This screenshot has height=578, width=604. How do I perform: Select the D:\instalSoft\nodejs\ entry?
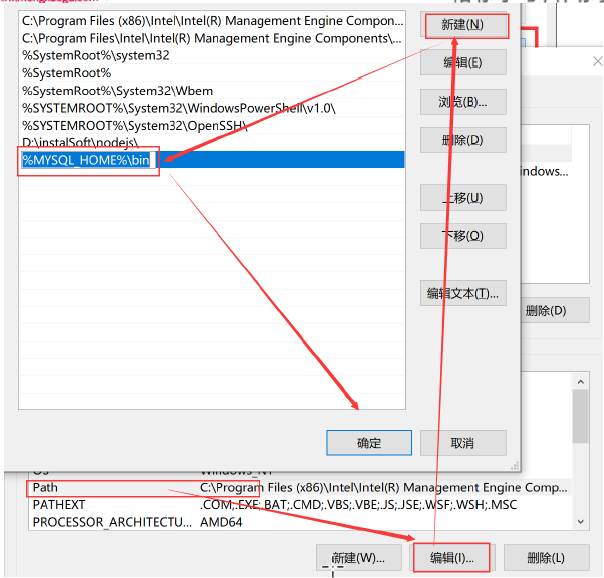[212, 142]
